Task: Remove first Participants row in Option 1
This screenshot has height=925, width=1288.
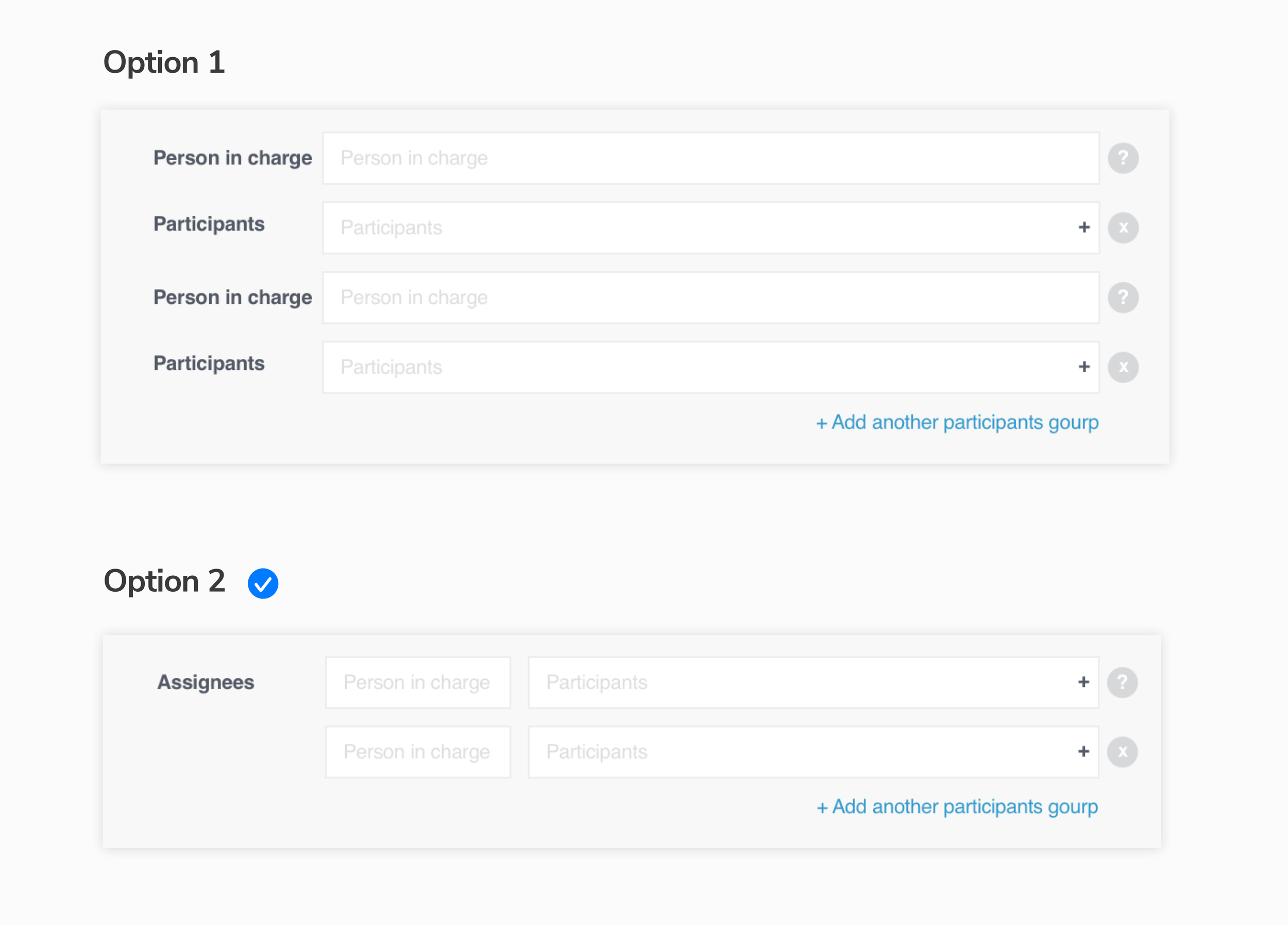Action: (x=1123, y=228)
